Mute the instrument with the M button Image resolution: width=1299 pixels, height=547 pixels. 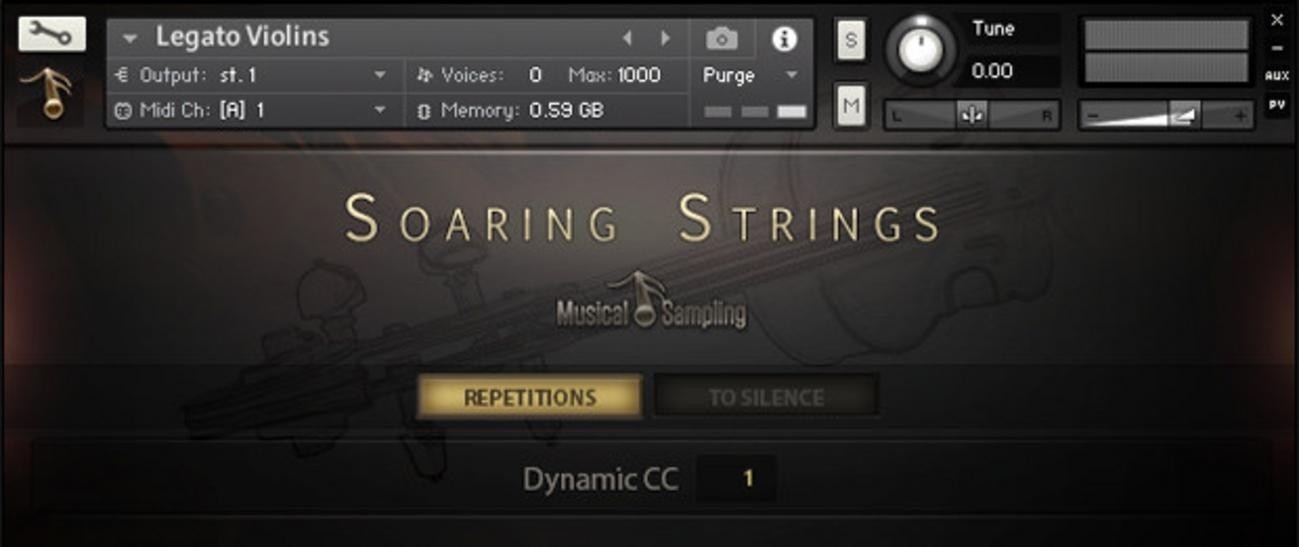(x=851, y=105)
